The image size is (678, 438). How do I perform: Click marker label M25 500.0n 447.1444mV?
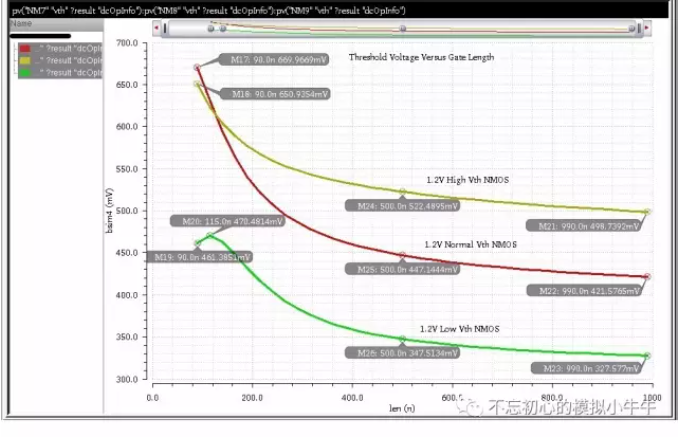click(403, 269)
